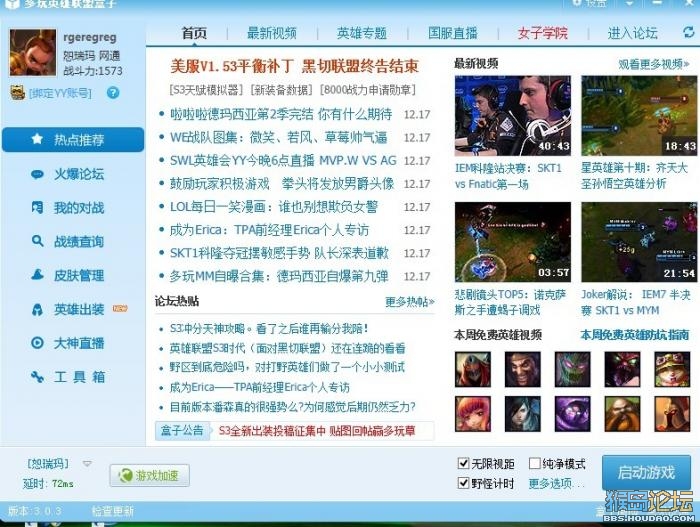Viewport: 700px width, 527px height.
Task: Switch to the 进入论坛 tab
Action: [x=633, y=33]
